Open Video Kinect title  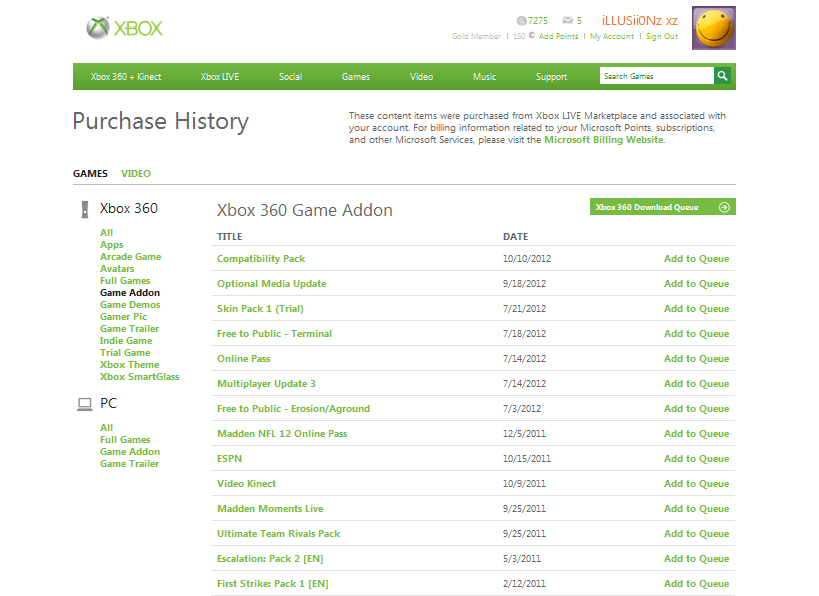(x=247, y=484)
